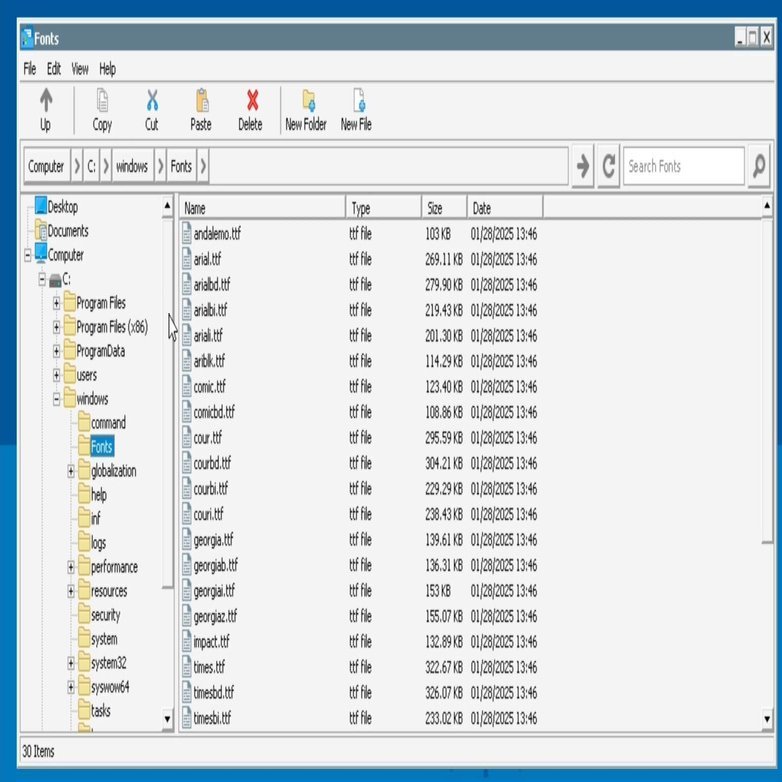Select the andalemo.ttf file icon

[x=187, y=233]
